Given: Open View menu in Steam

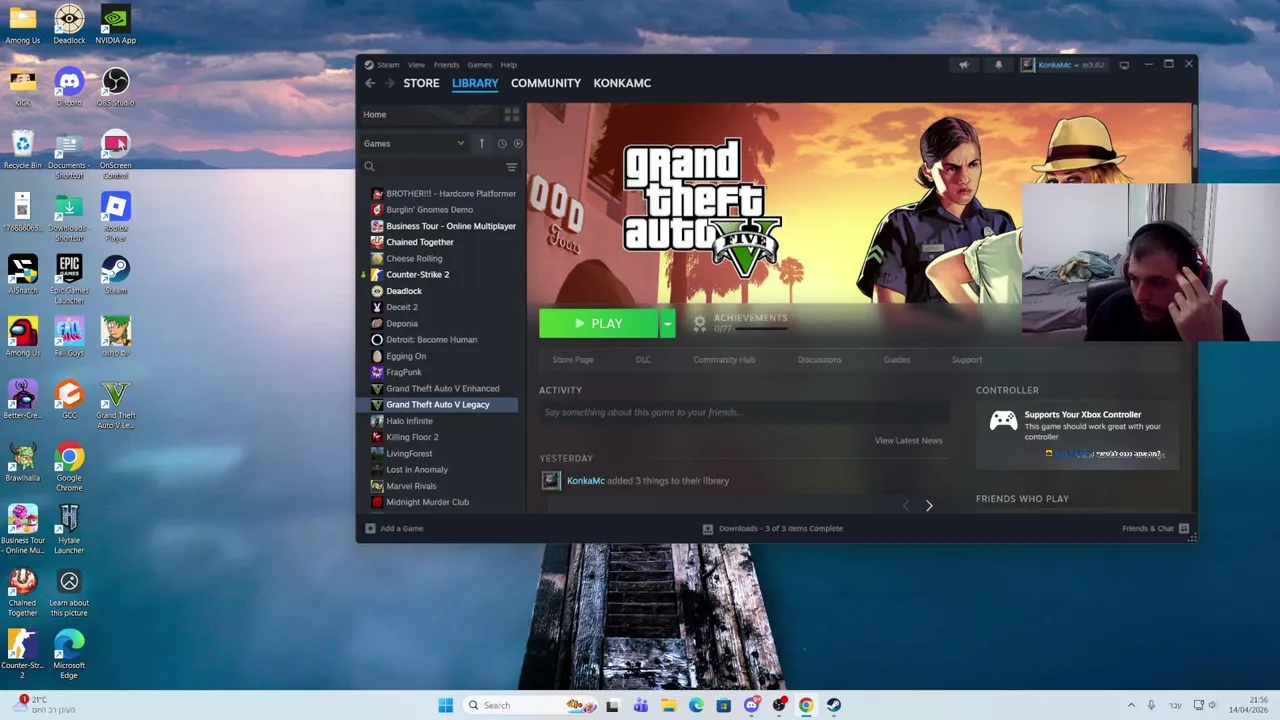Looking at the screenshot, I should tap(416, 65).
